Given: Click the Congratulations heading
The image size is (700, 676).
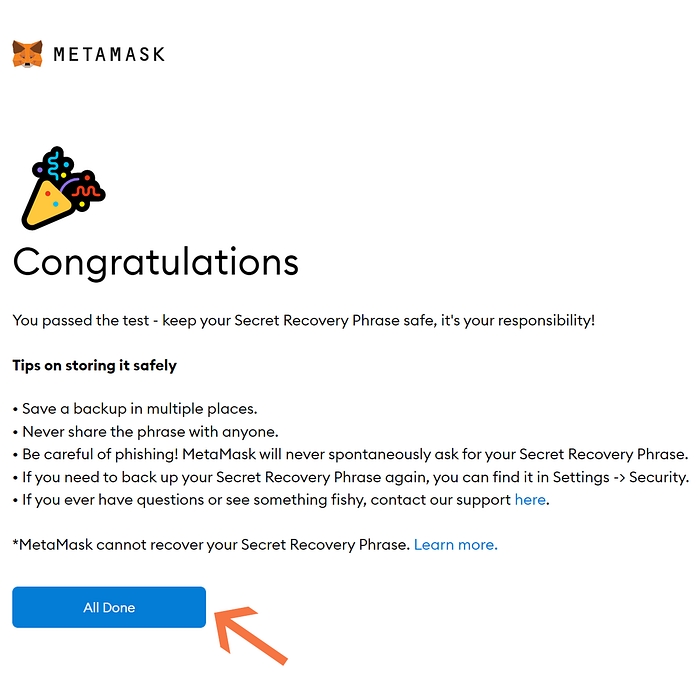Looking at the screenshot, I should coord(156,262).
